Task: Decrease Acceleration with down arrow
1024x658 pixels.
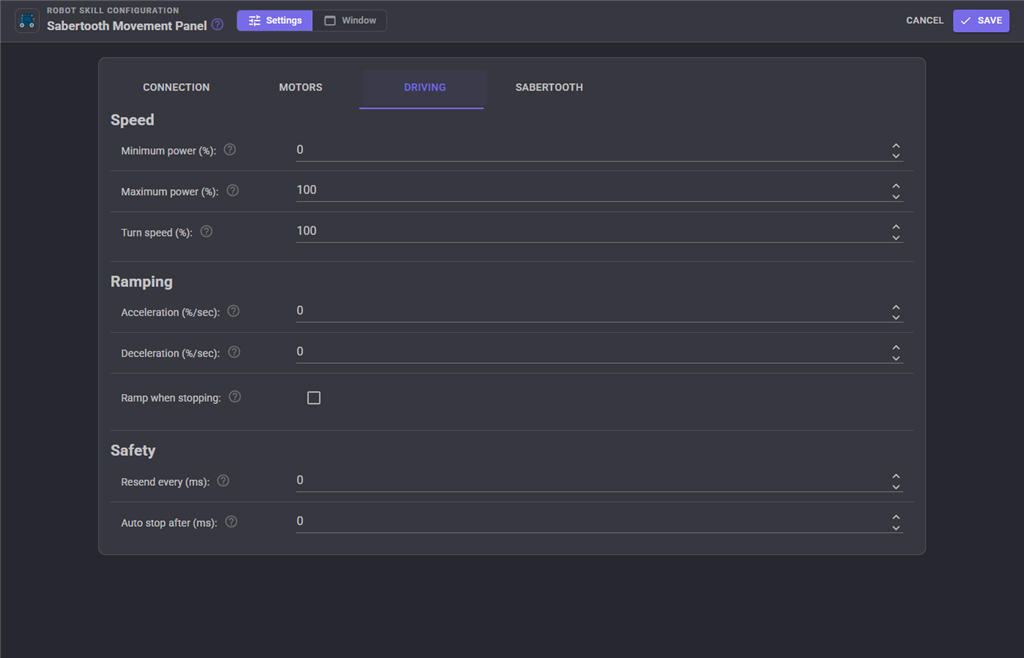Action: pyautogui.click(x=896, y=317)
